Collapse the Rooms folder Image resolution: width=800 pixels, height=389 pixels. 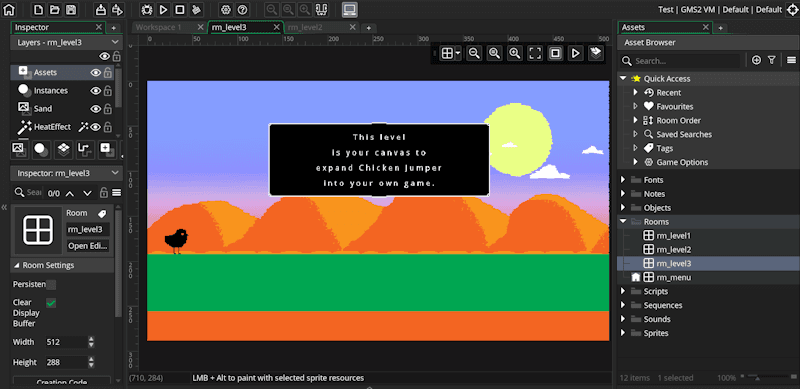click(622, 222)
